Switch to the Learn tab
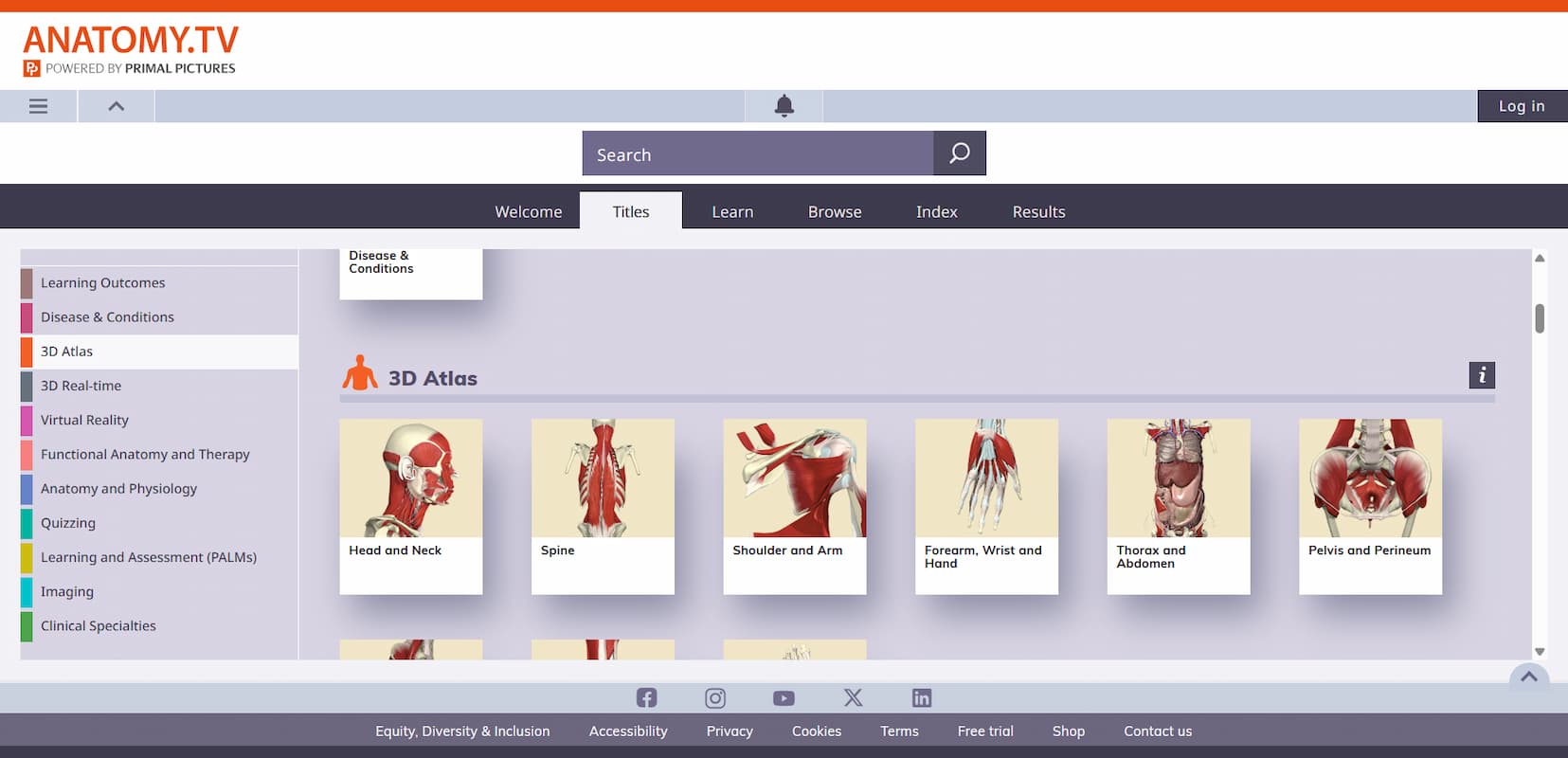The width and height of the screenshot is (1568, 758). click(732, 212)
